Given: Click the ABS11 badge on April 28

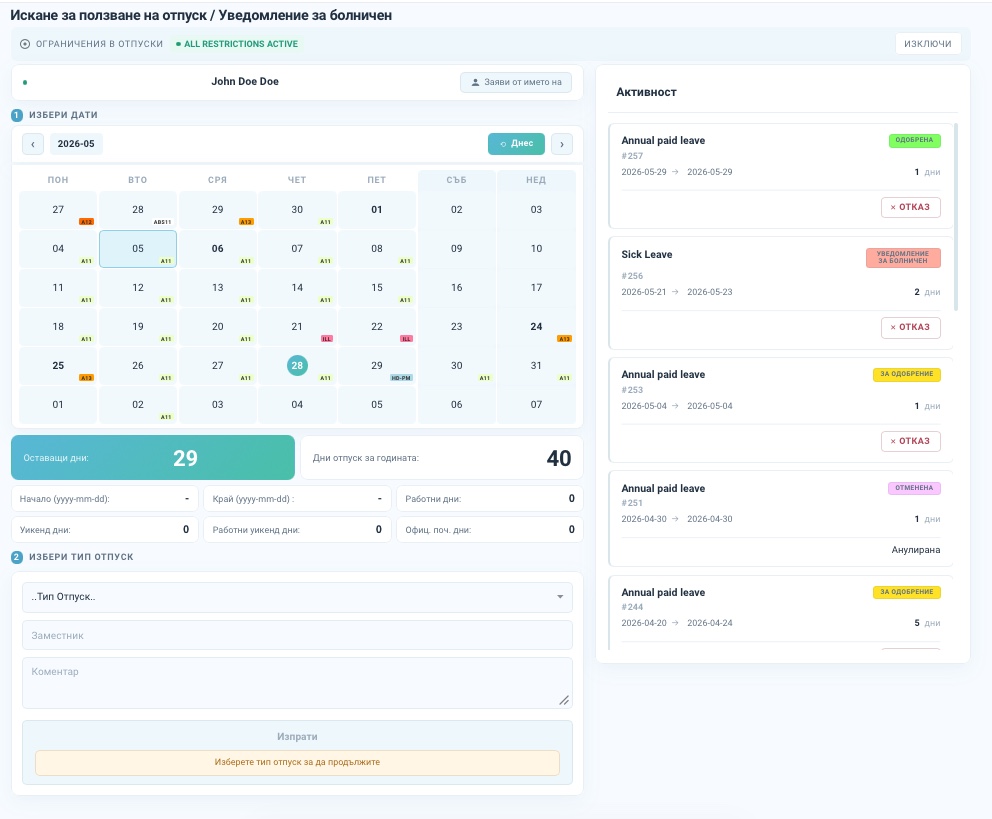Looking at the screenshot, I should (163, 222).
